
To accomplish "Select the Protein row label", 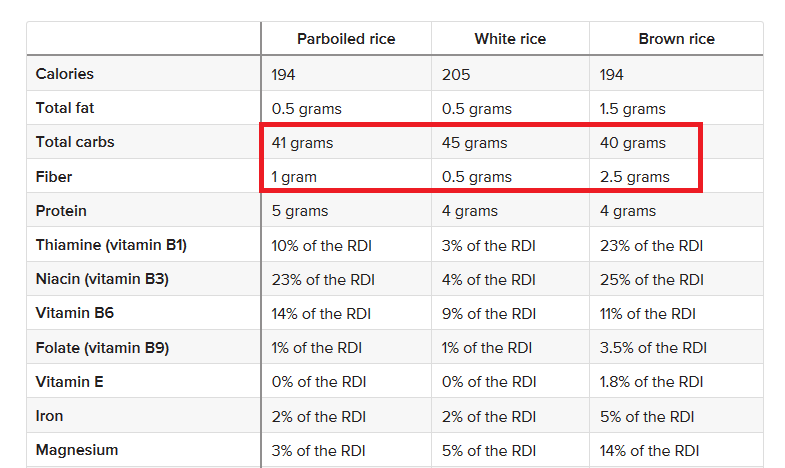I will point(61,211).
